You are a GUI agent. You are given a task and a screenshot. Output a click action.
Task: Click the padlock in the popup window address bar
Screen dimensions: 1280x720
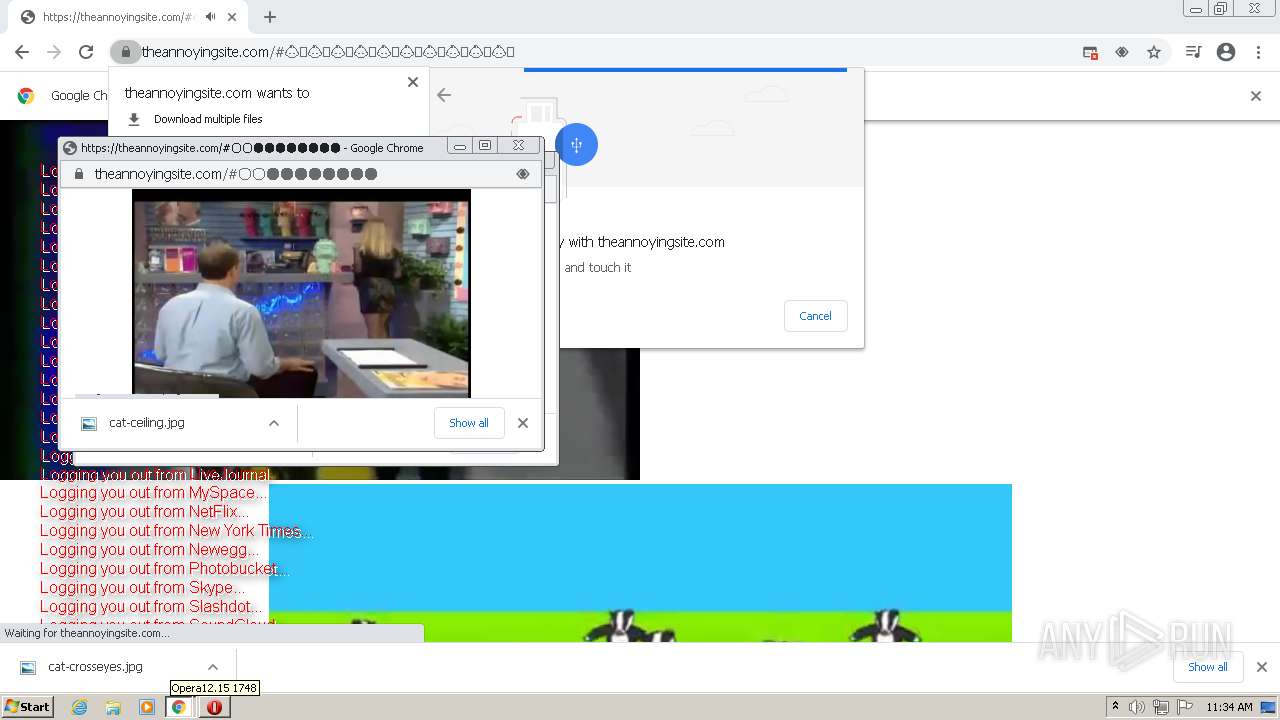(79, 174)
